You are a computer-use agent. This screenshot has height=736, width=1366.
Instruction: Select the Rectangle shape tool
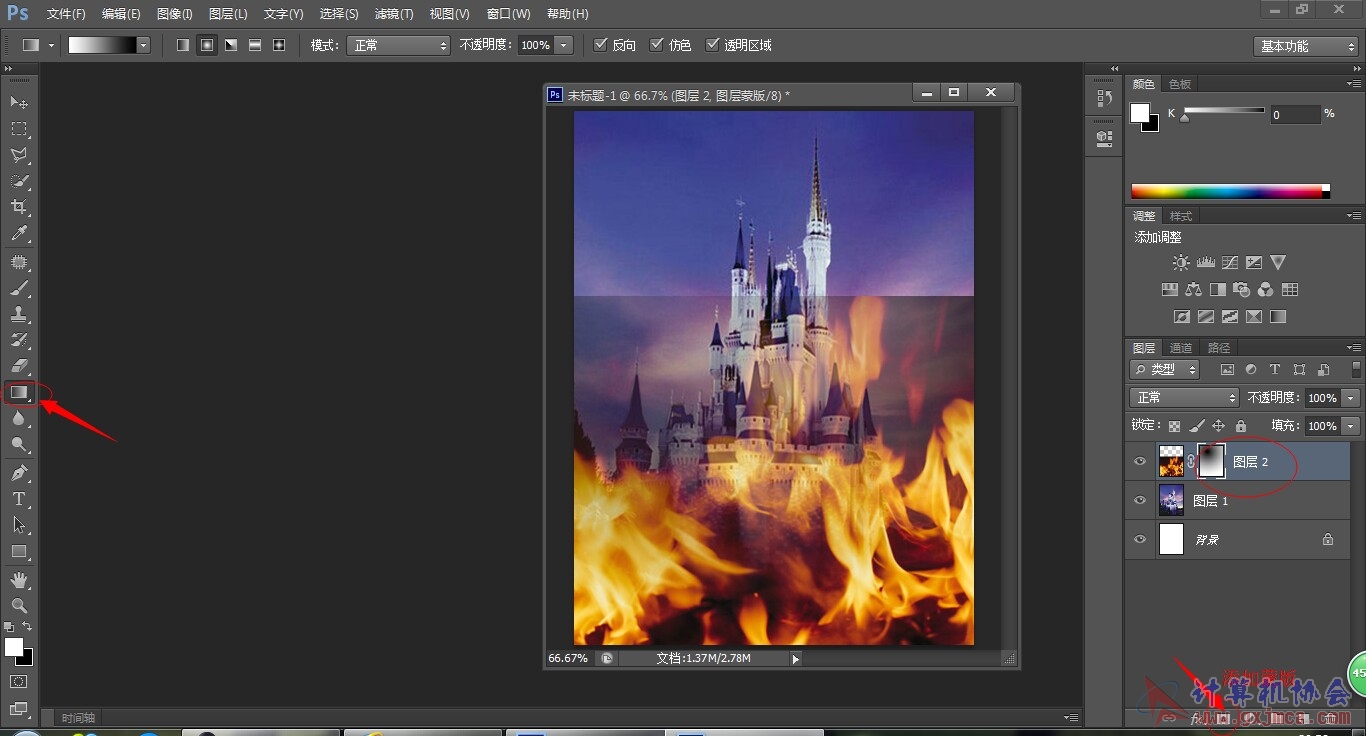pyautogui.click(x=19, y=551)
